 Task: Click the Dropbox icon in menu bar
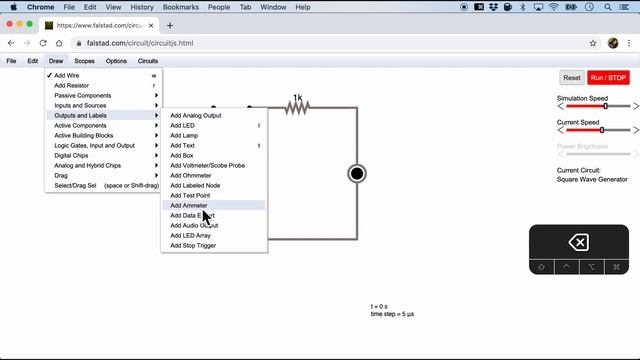[x=493, y=7]
